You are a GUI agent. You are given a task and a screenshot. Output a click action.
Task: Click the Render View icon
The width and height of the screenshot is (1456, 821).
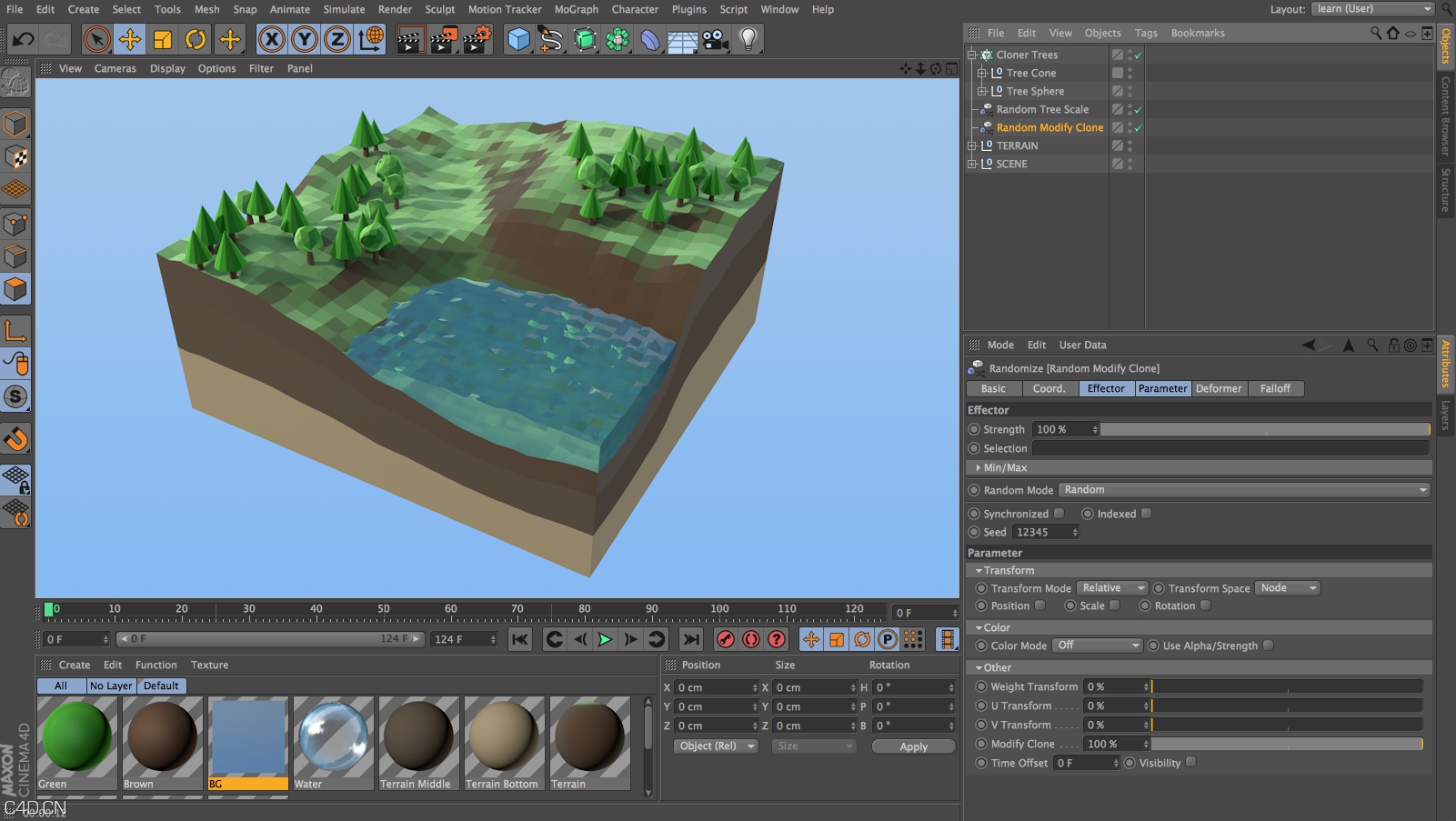pos(411,39)
